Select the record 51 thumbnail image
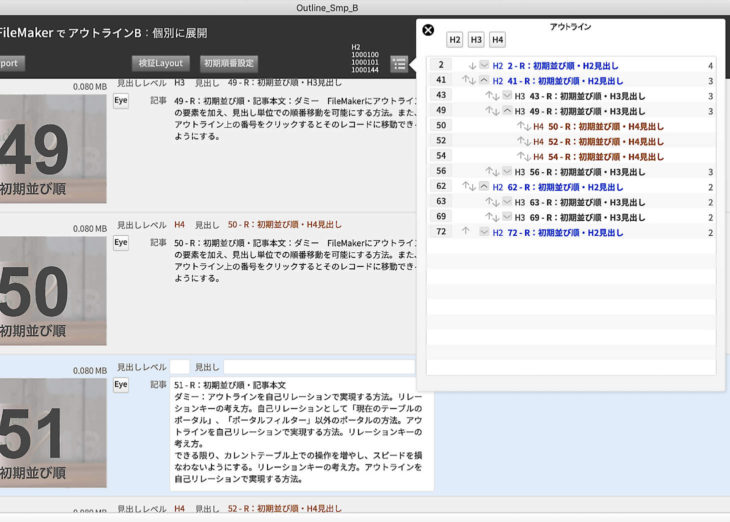 pos(53,433)
